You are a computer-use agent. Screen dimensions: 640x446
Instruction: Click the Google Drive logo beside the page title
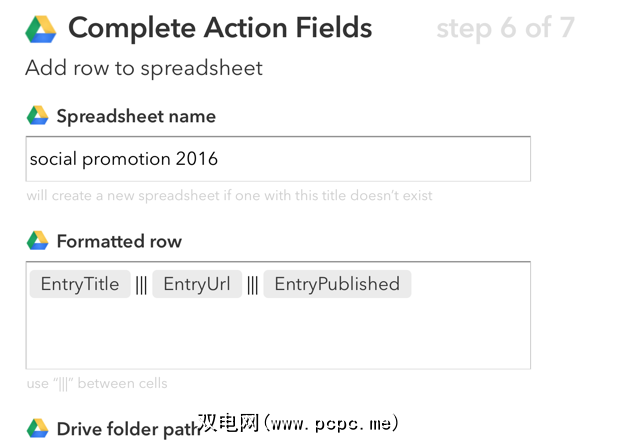click(x=41, y=29)
